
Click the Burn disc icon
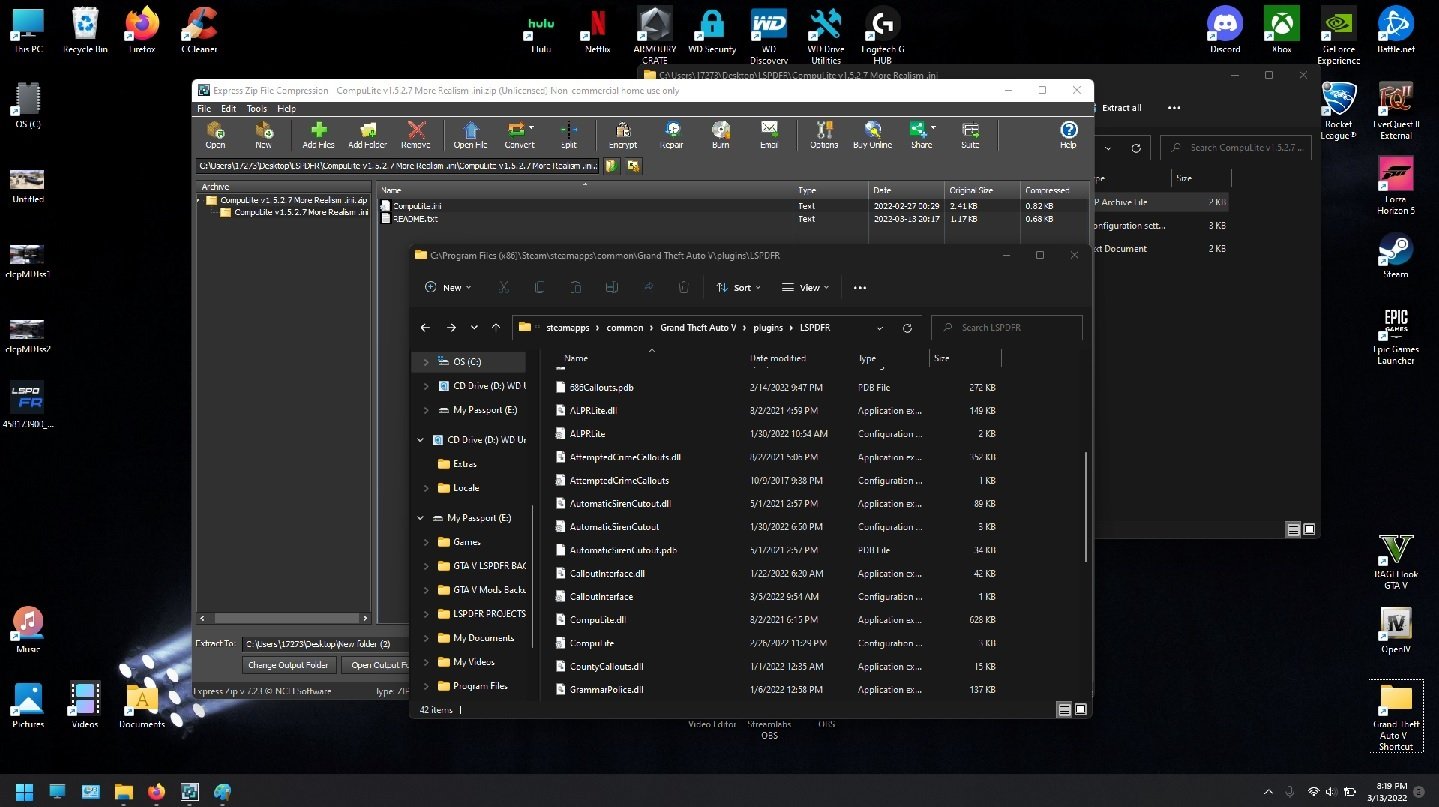pyautogui.click(x=720, y=134)
